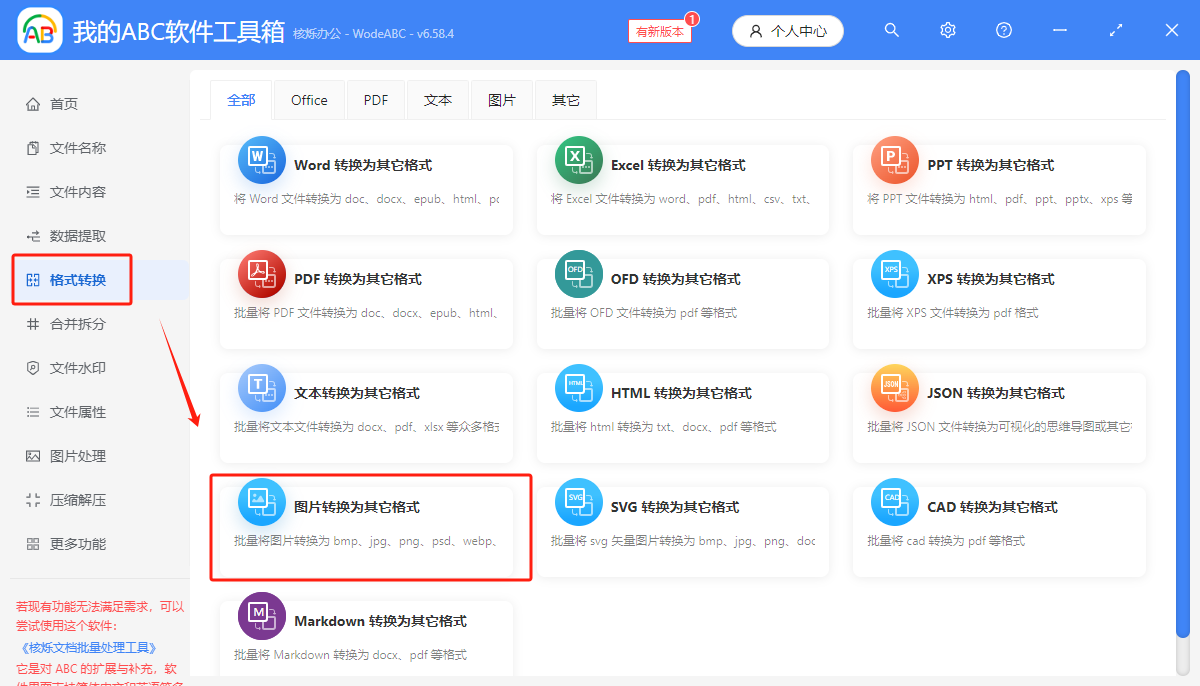Click the CAD conversion tool icon
Screen dimensions: 1200x686
coord(894,501)
